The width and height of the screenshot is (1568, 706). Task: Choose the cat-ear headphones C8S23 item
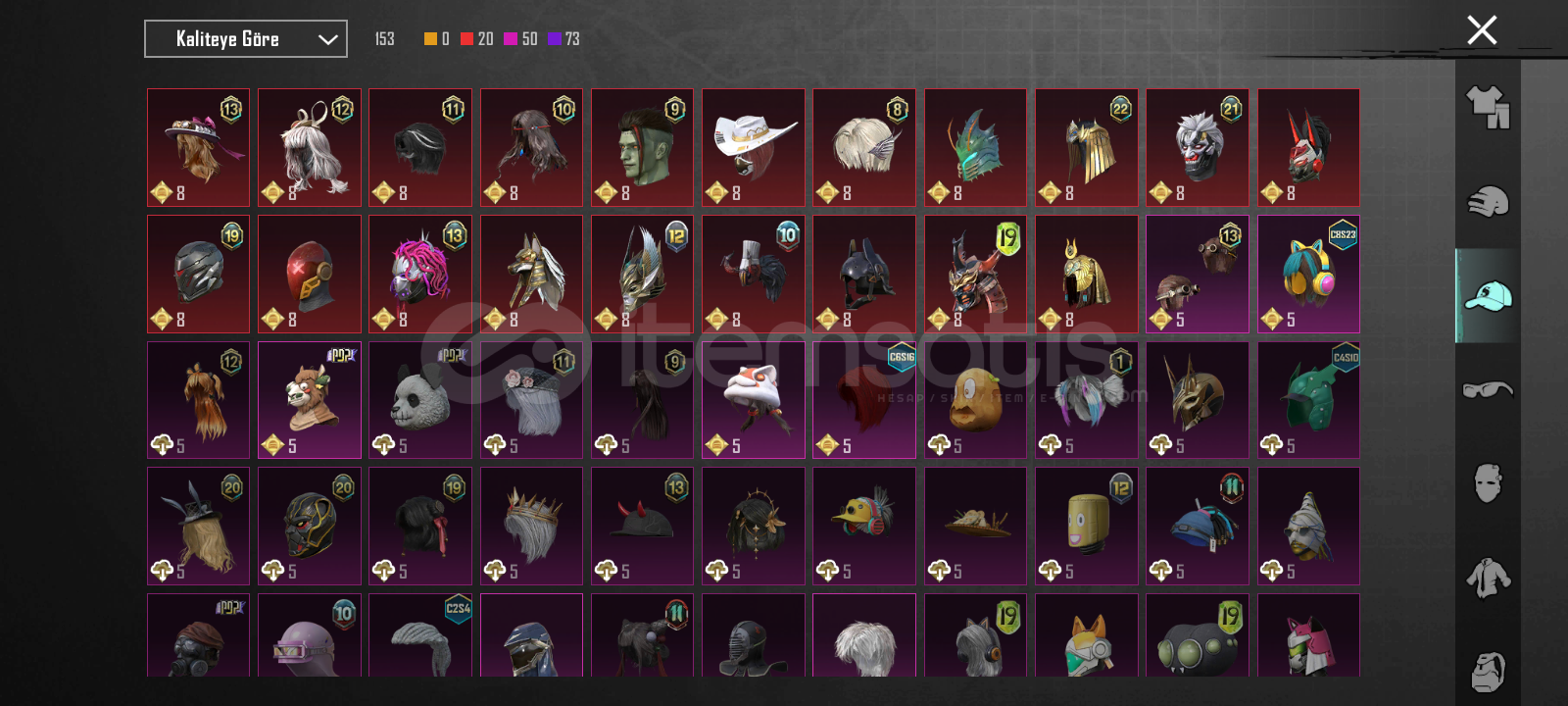[1308, 274]
